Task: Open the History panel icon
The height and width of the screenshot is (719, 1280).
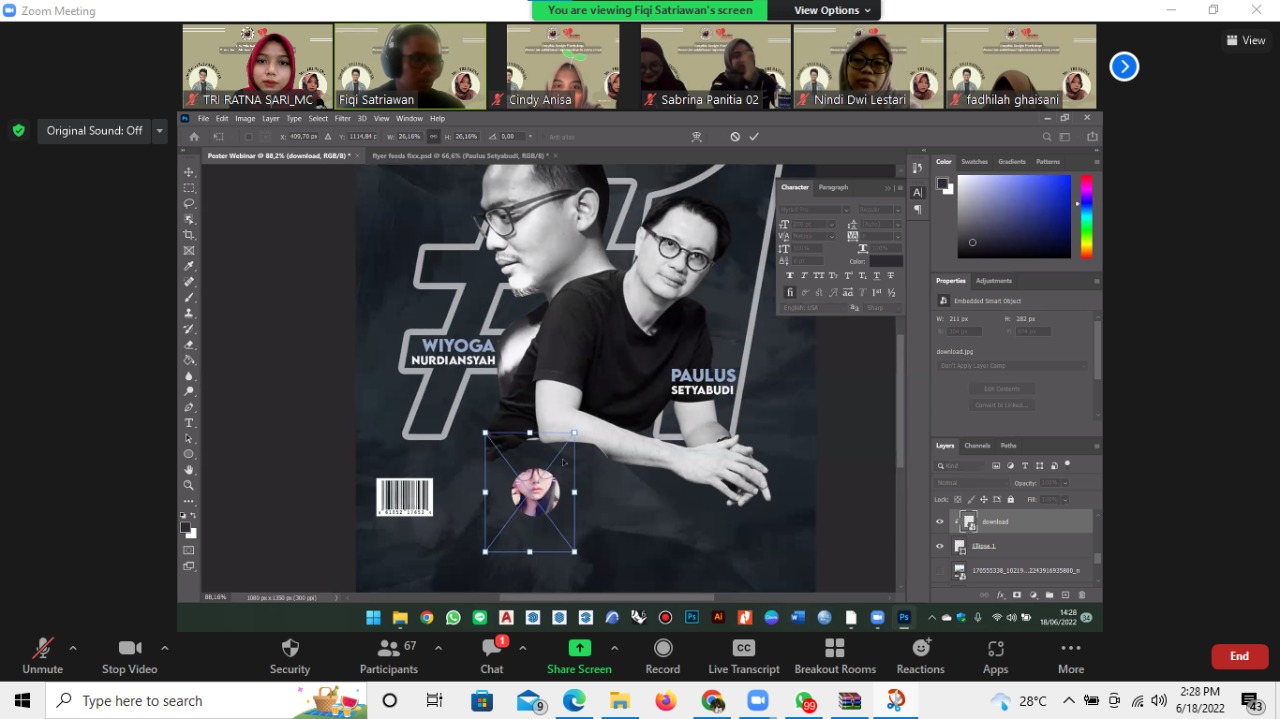Action: pos(917,168)
